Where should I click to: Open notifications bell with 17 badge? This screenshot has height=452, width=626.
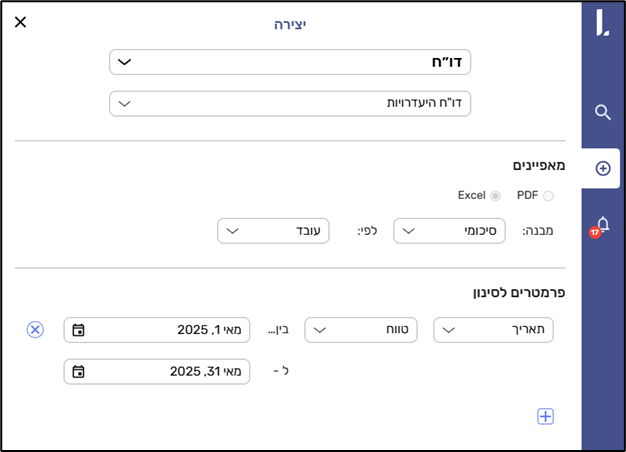[602, 225]
